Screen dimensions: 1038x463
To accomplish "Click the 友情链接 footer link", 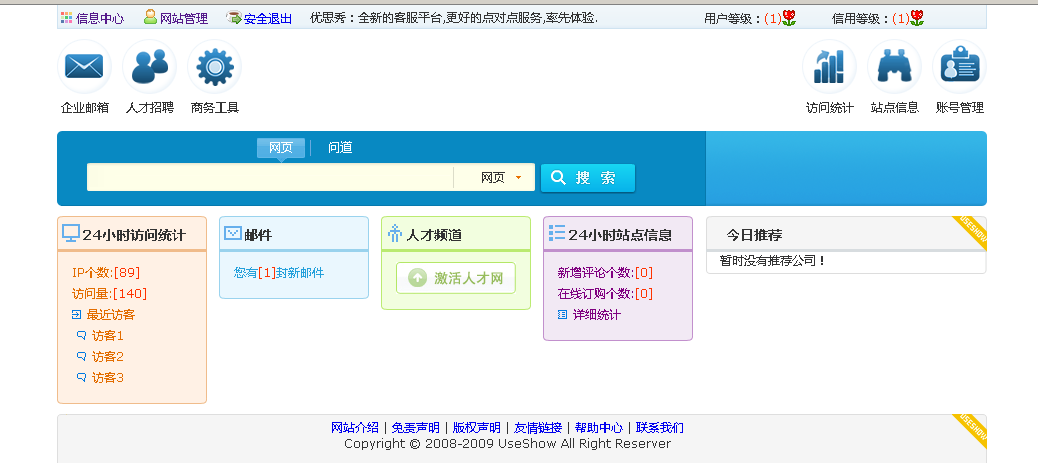I will [538, 428].
